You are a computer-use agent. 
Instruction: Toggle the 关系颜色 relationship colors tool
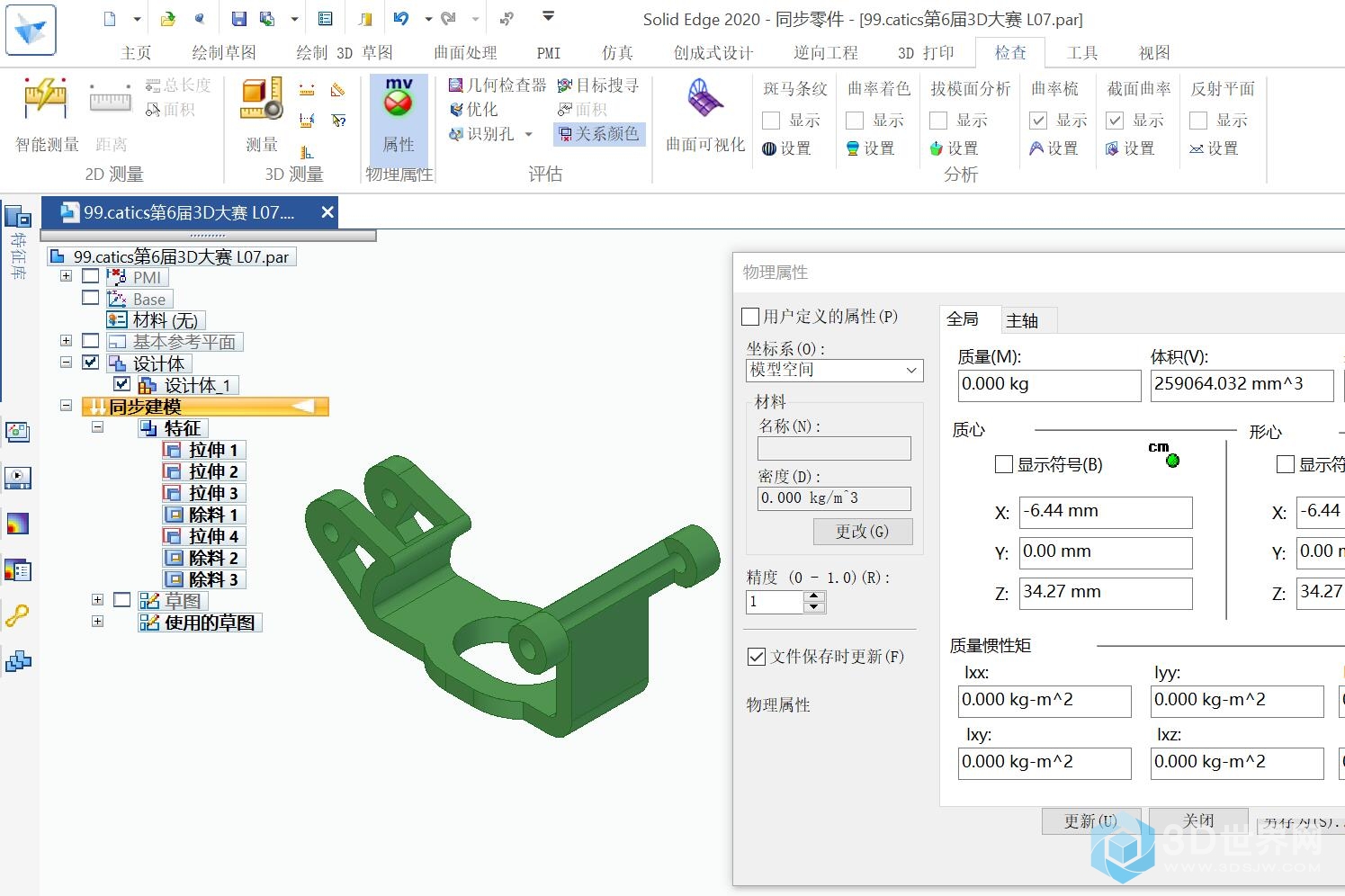599,134
